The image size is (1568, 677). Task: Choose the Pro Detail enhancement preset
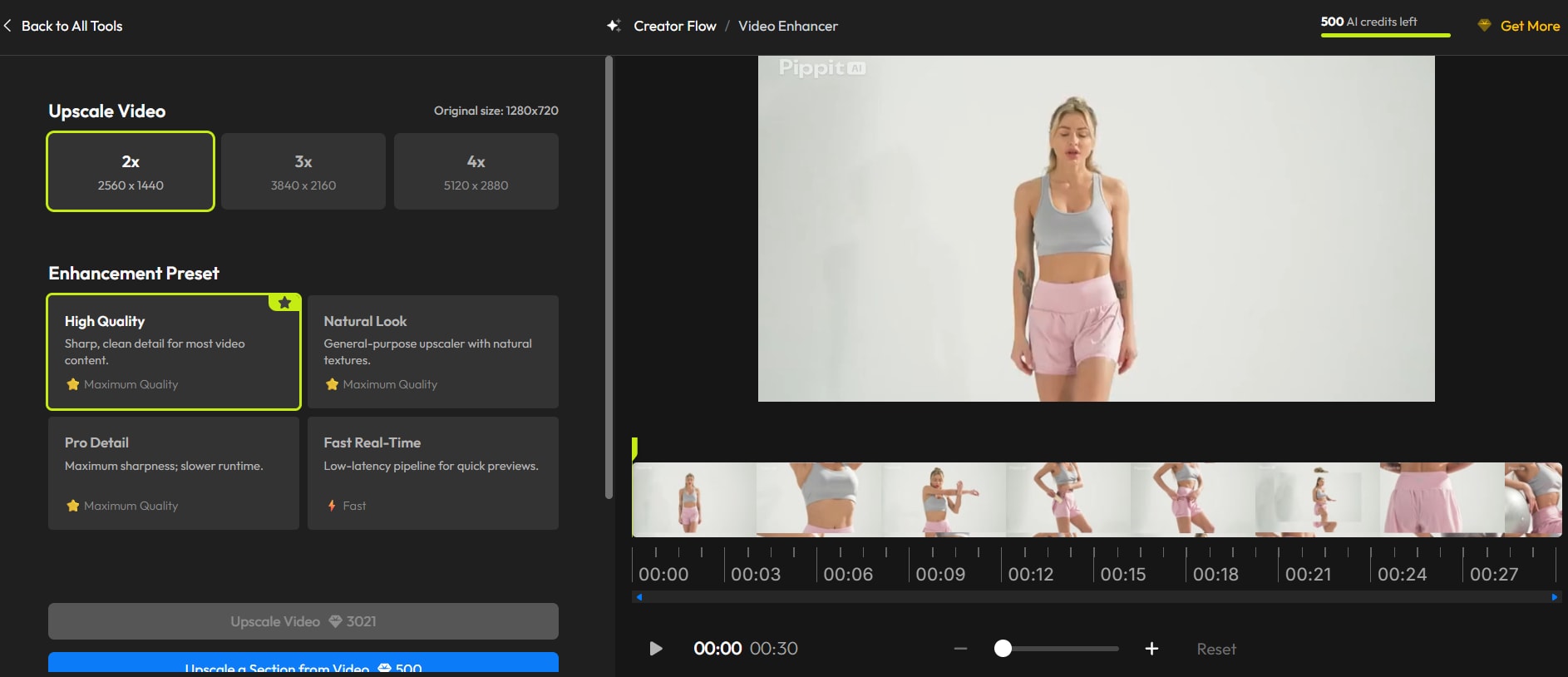click(174, 473)
